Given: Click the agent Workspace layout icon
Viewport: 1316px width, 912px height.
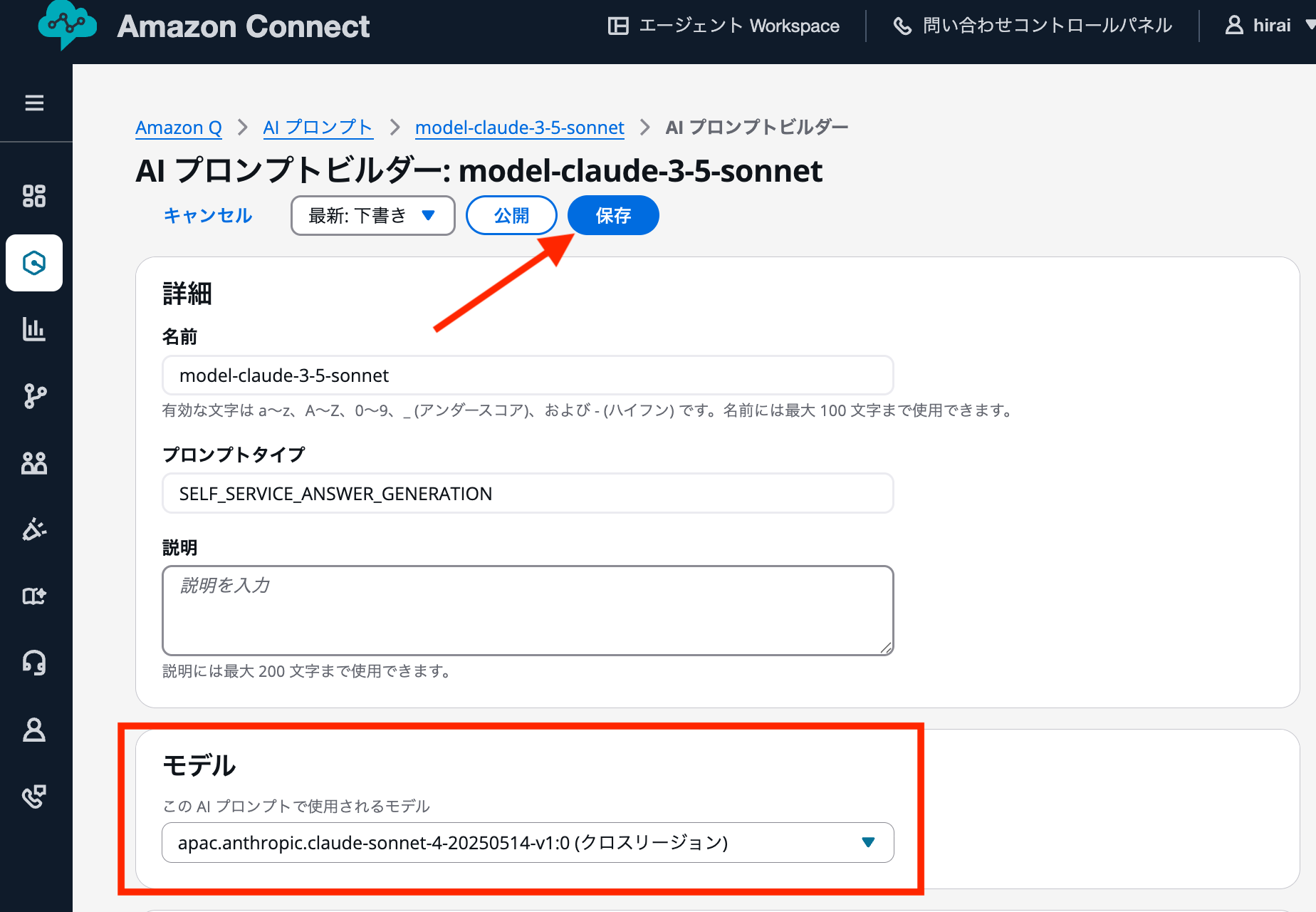Looking at the screenshot, I should [618, 26].
